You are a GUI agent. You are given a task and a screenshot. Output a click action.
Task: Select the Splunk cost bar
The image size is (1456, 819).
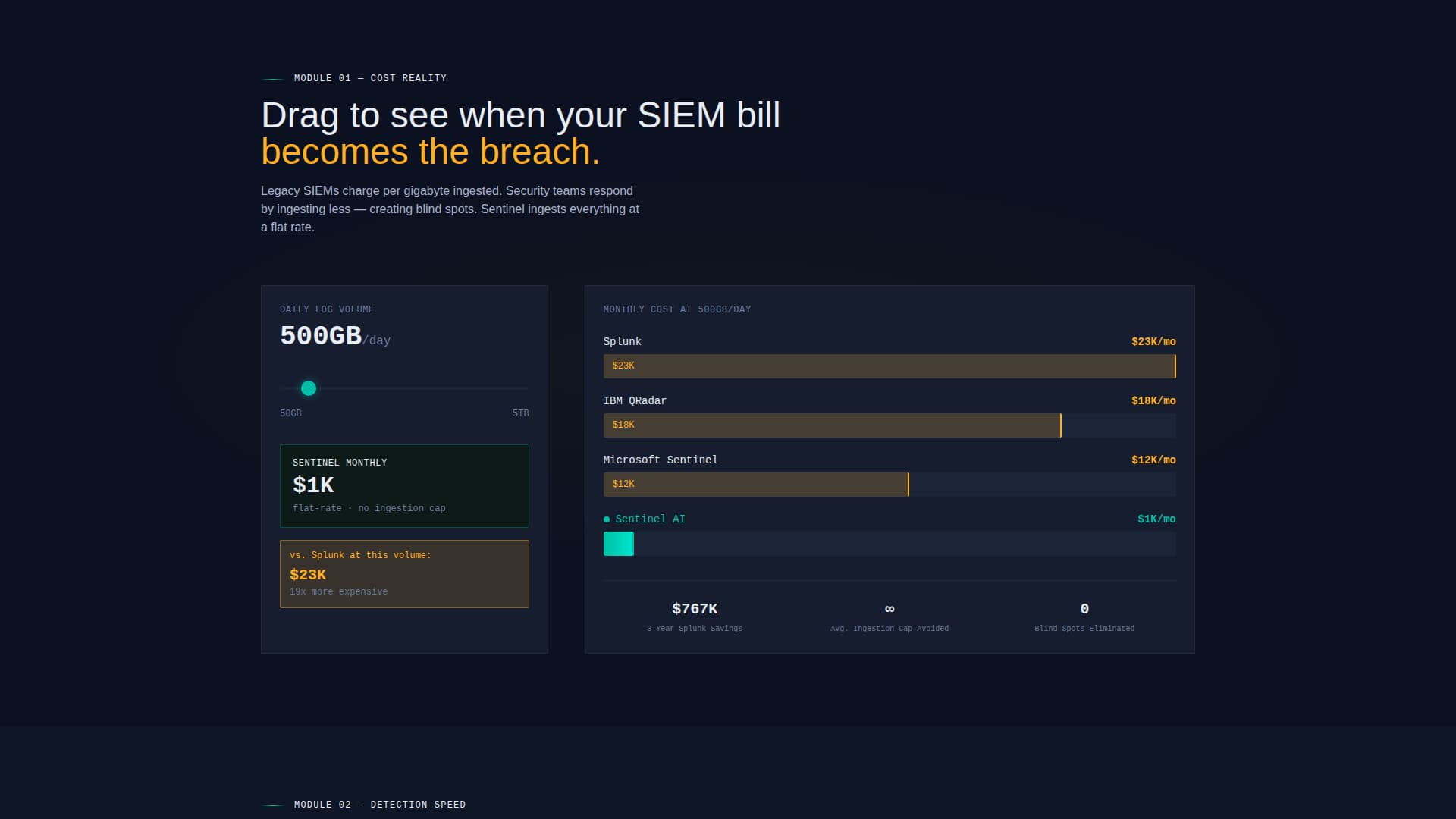(889, 366)
